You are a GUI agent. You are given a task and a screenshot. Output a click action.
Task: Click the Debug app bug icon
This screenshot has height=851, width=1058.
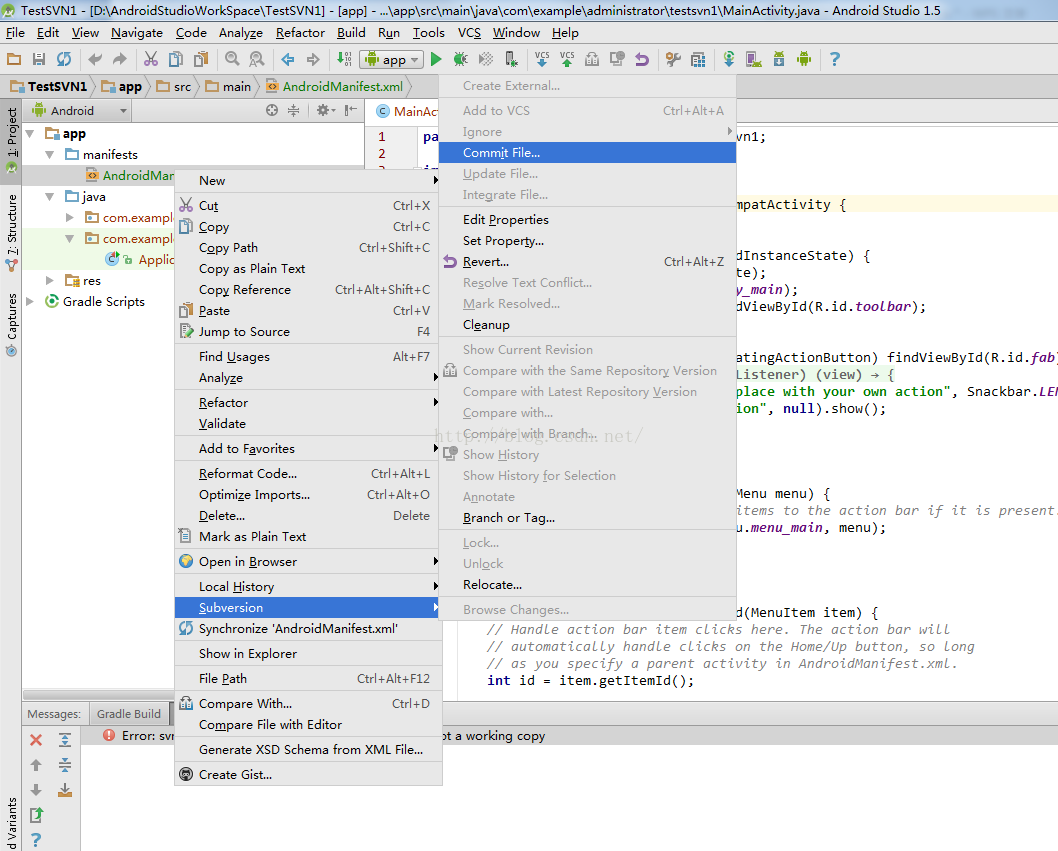461,59
